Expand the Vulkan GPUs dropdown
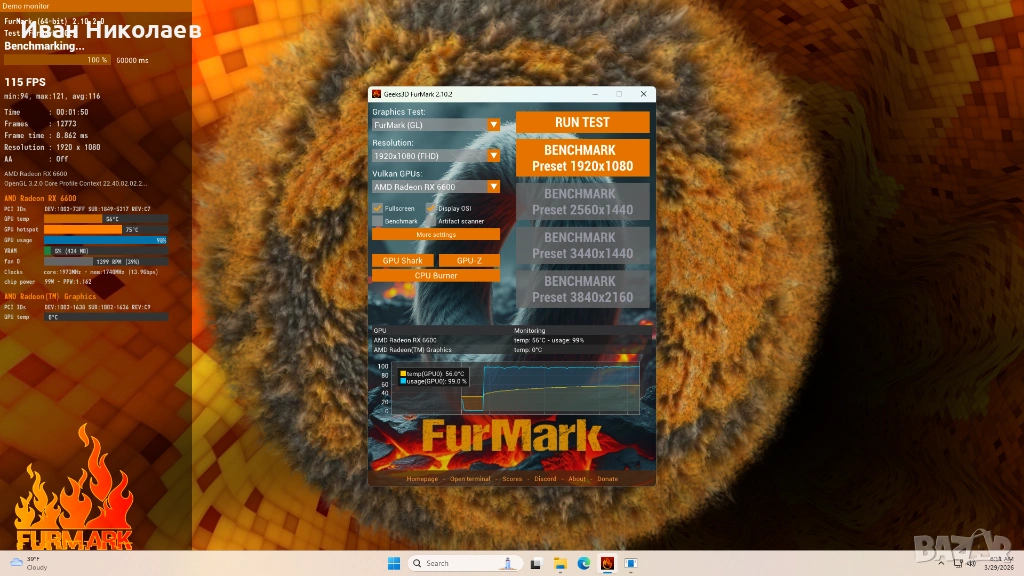This screenshot has width=1024, height=576. (493, 187)
